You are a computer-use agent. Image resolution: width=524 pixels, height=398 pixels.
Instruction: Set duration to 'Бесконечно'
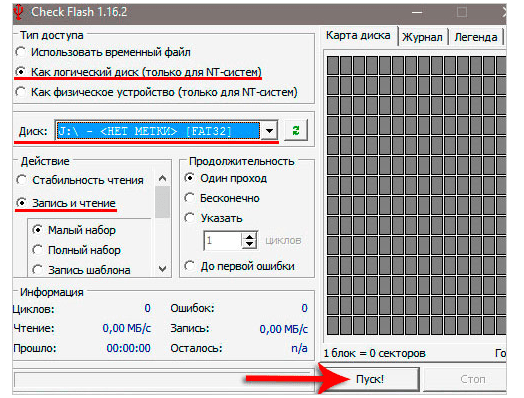[222, 198]
